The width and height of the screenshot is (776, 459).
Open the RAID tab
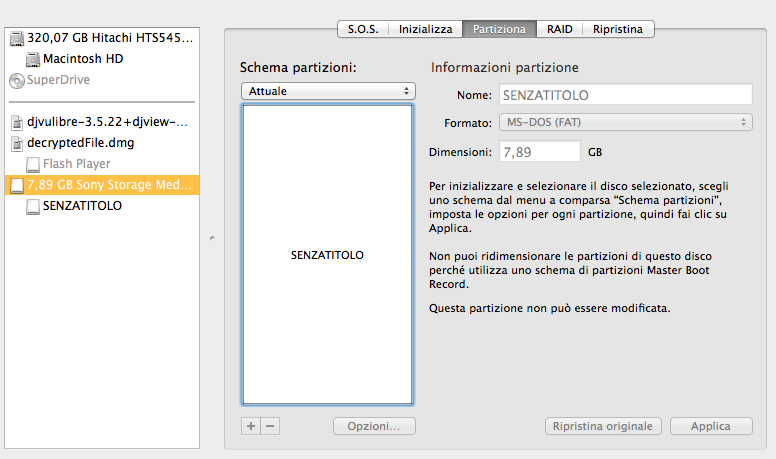click(x=559, y=29)
